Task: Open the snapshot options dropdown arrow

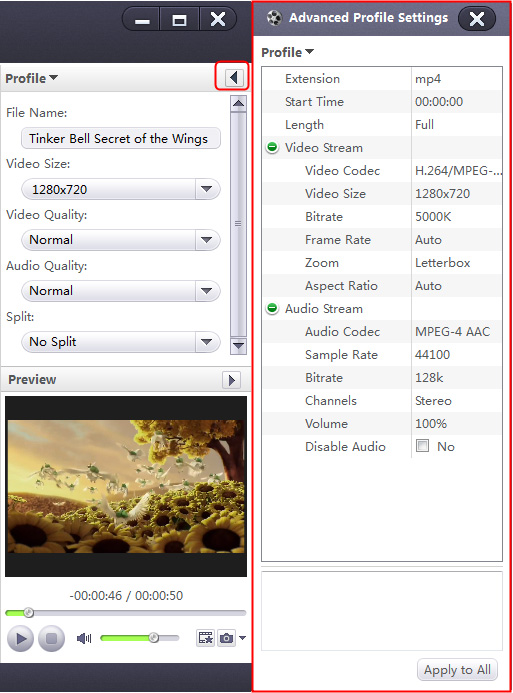Action: (x=242, y=638)
